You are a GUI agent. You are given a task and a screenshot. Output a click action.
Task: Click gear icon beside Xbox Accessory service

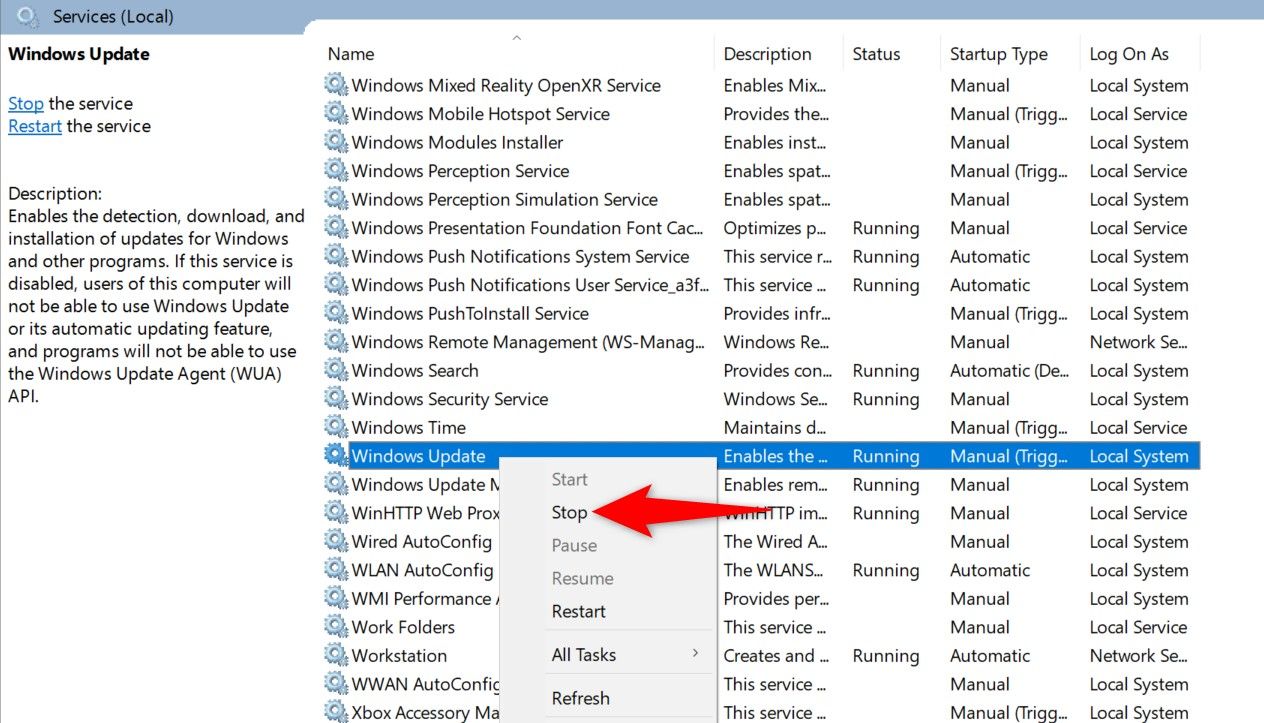coord(336,712)
